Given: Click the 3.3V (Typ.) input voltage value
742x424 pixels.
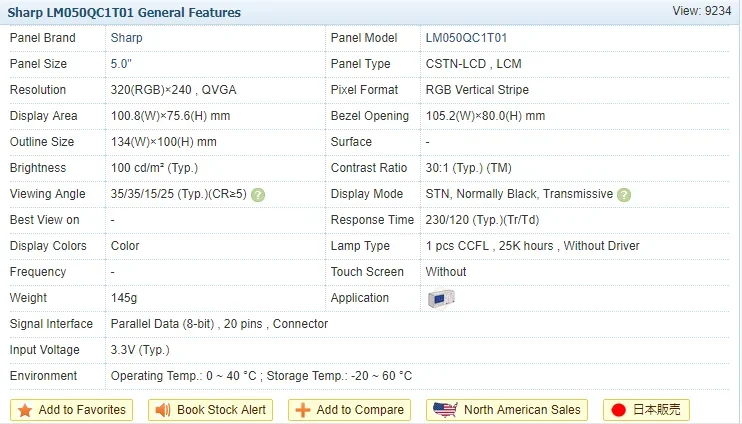Looking at the screenshot, I should click(x=140, y=350).
